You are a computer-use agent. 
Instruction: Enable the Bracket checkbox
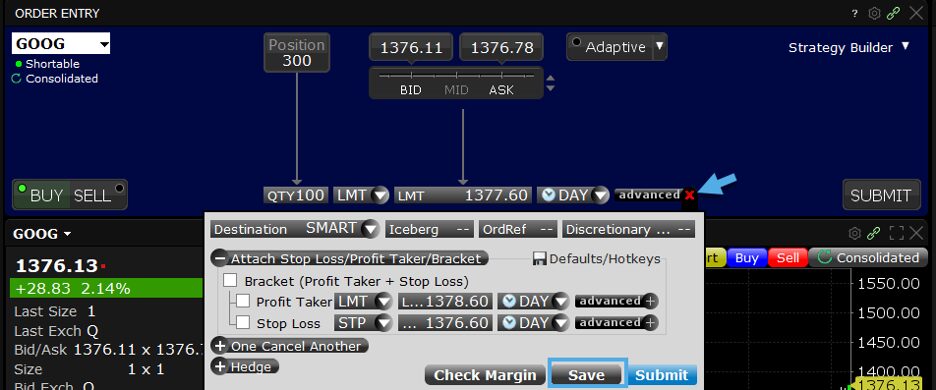click(x=230, y=280)
